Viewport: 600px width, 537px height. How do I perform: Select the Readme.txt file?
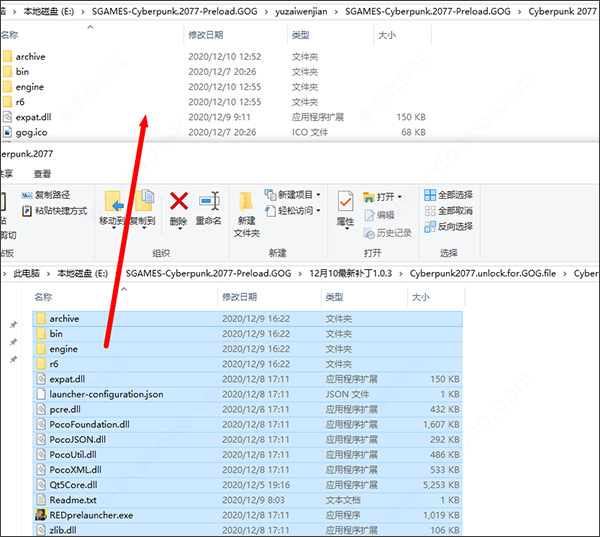247,500
